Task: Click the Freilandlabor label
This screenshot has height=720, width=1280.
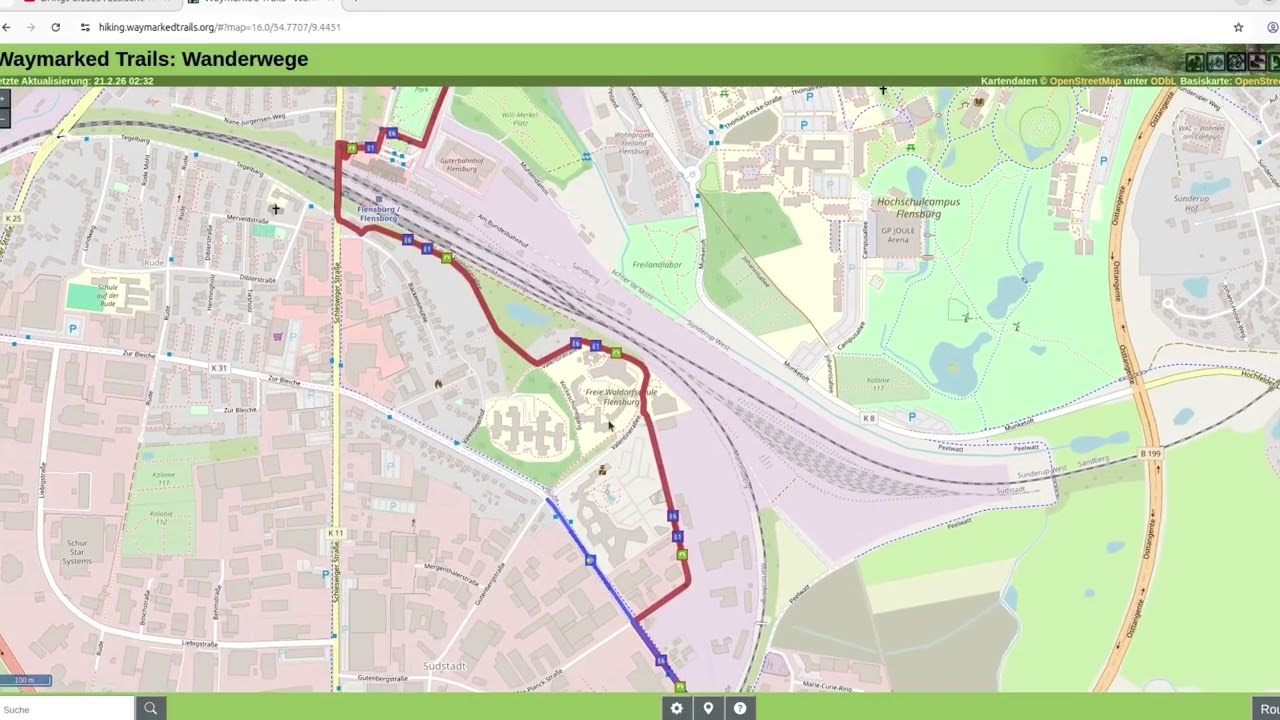Action: tap(657, 265)
